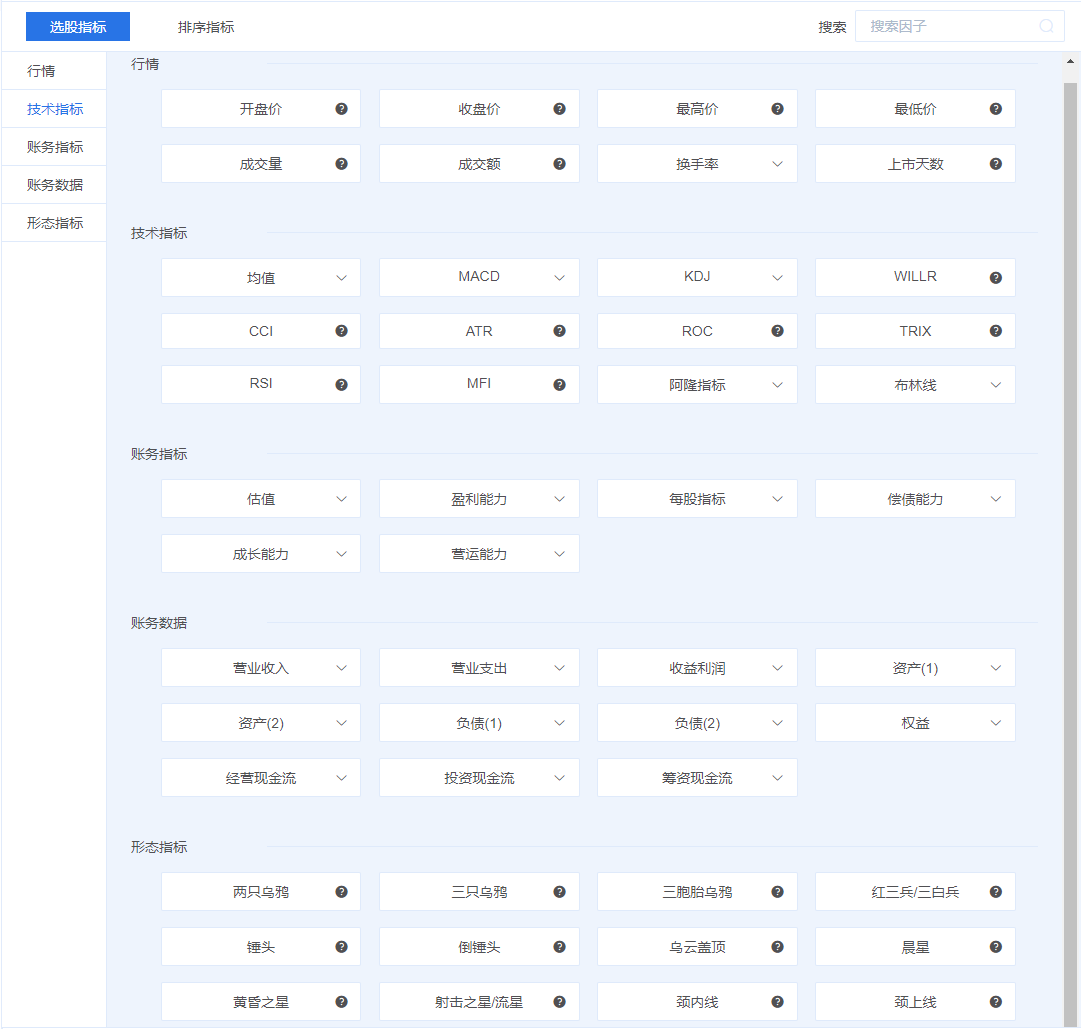Screen dimensions: 1081x1029
Task: Open the MACD dropdown options
Action: (559, 277)
